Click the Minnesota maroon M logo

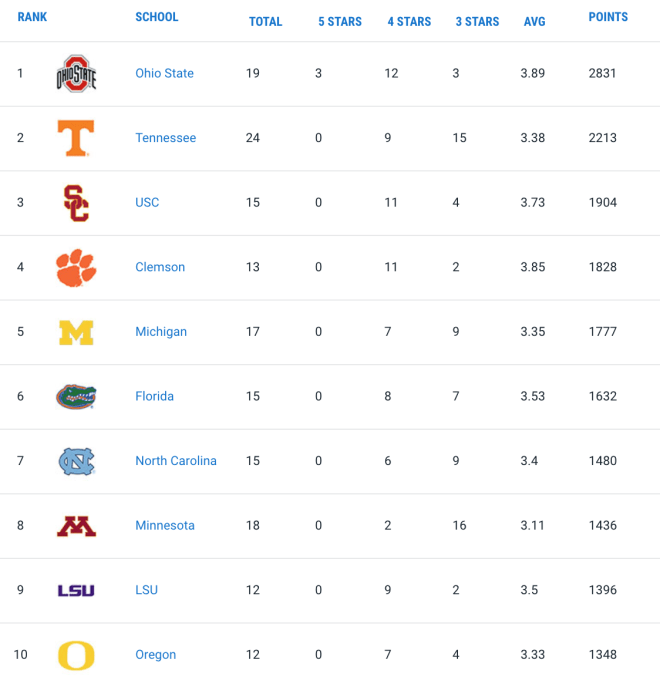click(x=76, y=526)
